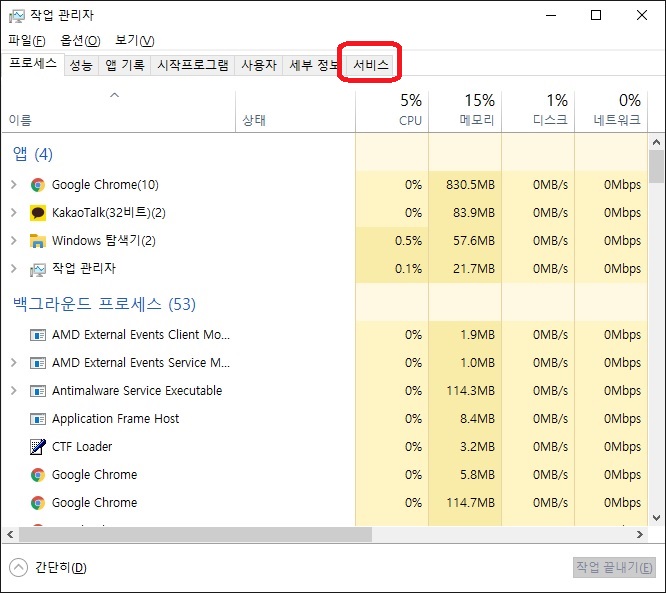Click the 작업 끝내기(E) button
This screenshot has height=593, width=666.
click(x=614, y=567)
